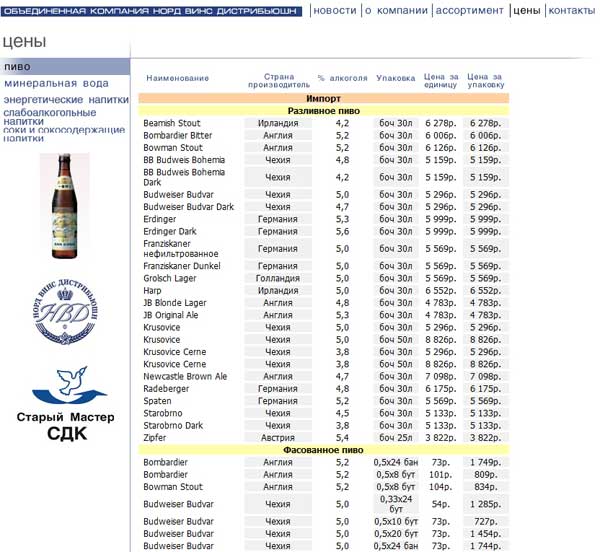Image resolution: width=600 pixels, height=552 pixels.
Task: Click the Erdinger Dark name
Action: tap(170, 231)
